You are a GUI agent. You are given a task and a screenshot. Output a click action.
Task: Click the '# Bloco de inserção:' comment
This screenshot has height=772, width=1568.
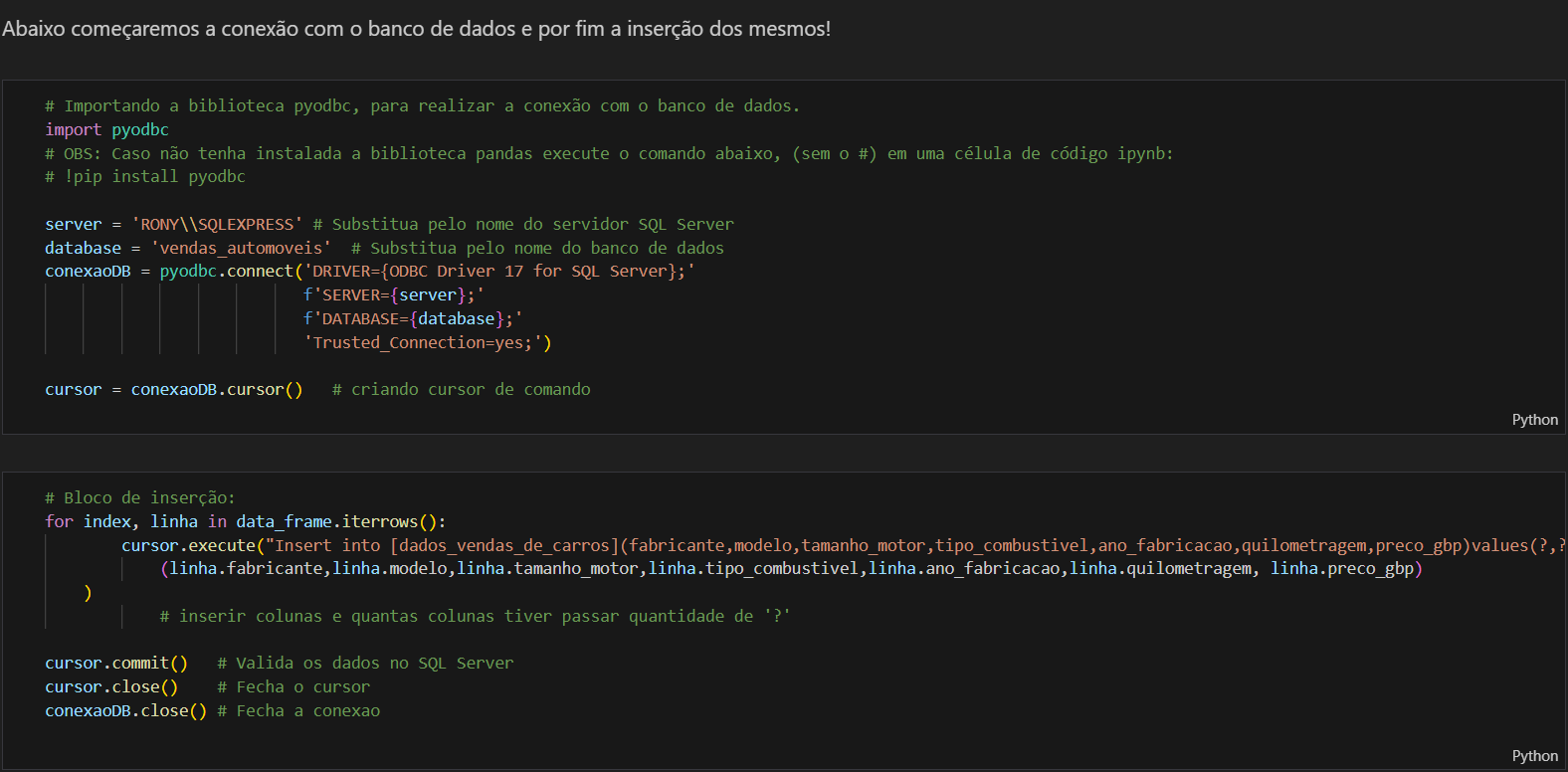pyautogui.click(x=140, y=497)
